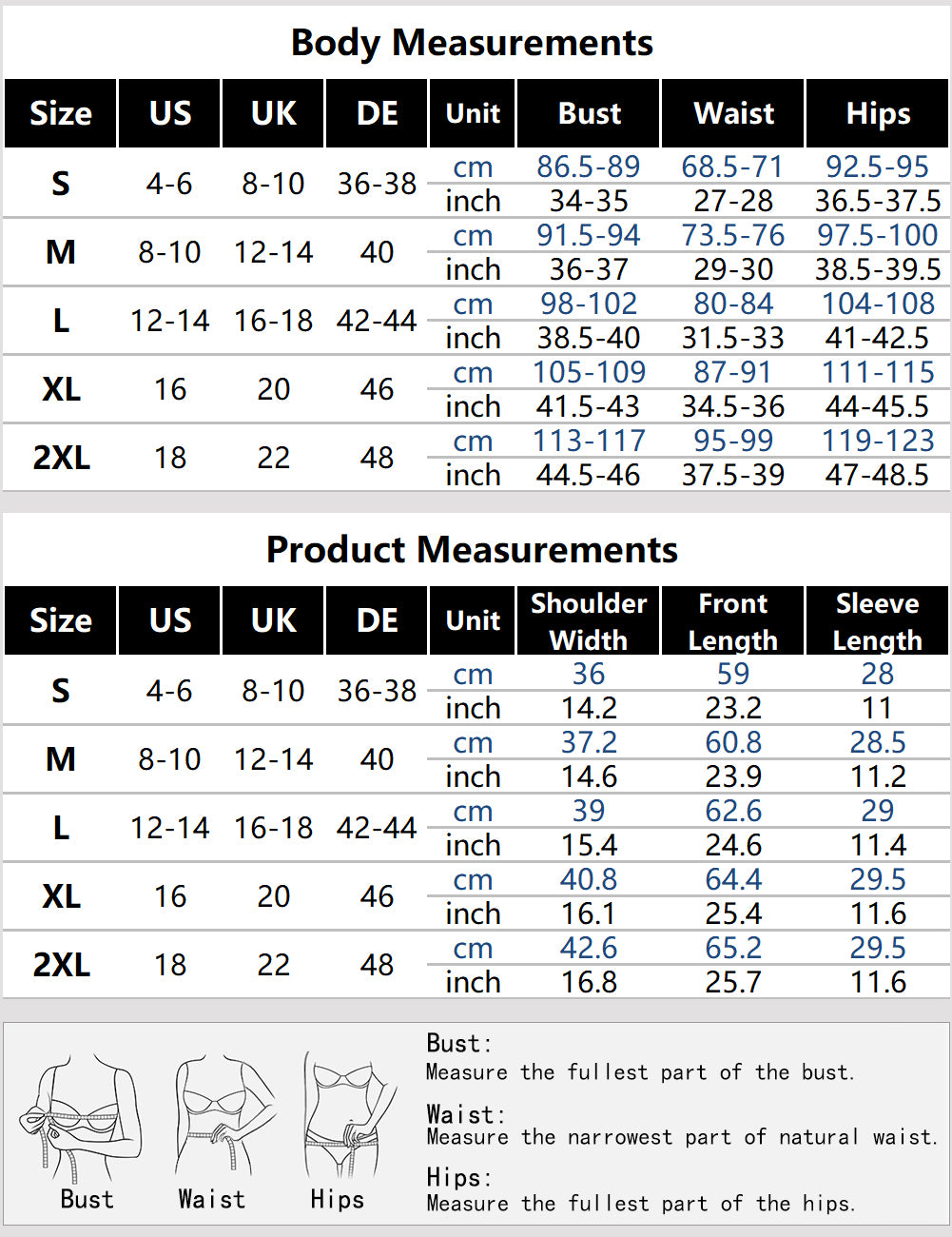The image size is (952, 1237).
Task: Click the narrowest part of natural waist instruction
Action: click(x=681, y=1137)
